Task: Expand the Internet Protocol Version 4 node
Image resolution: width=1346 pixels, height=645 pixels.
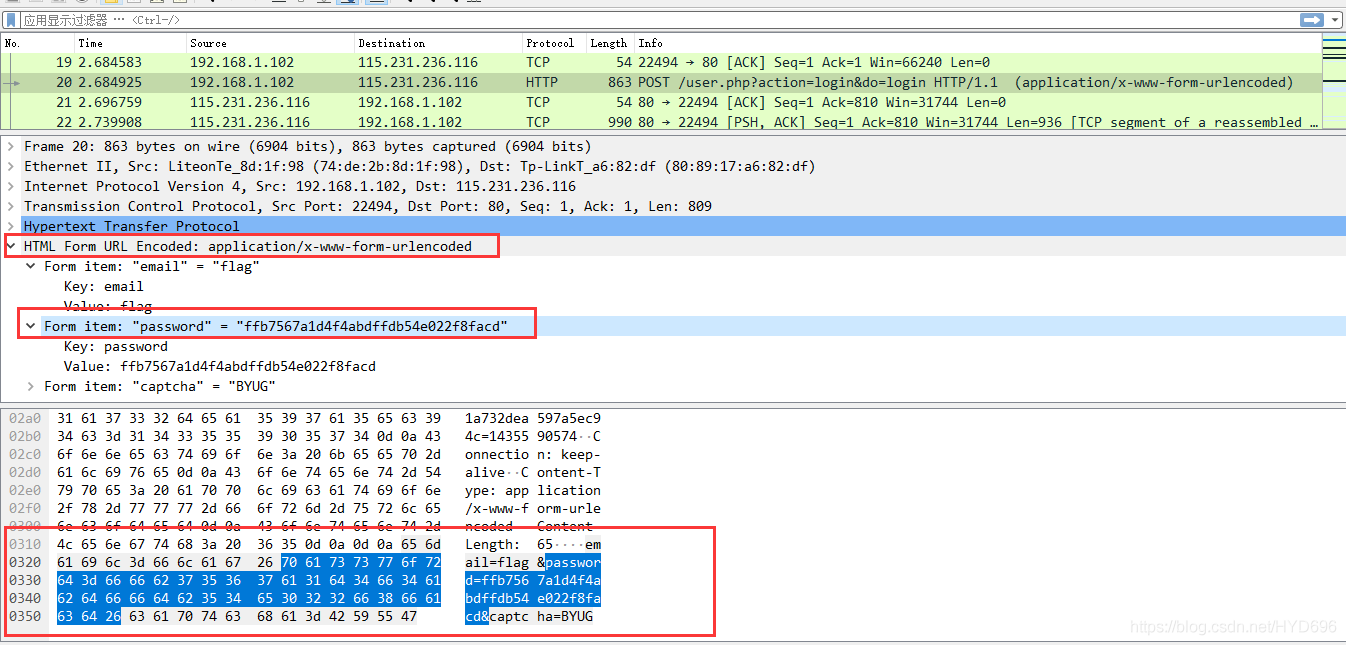Action: click(11, 186)
